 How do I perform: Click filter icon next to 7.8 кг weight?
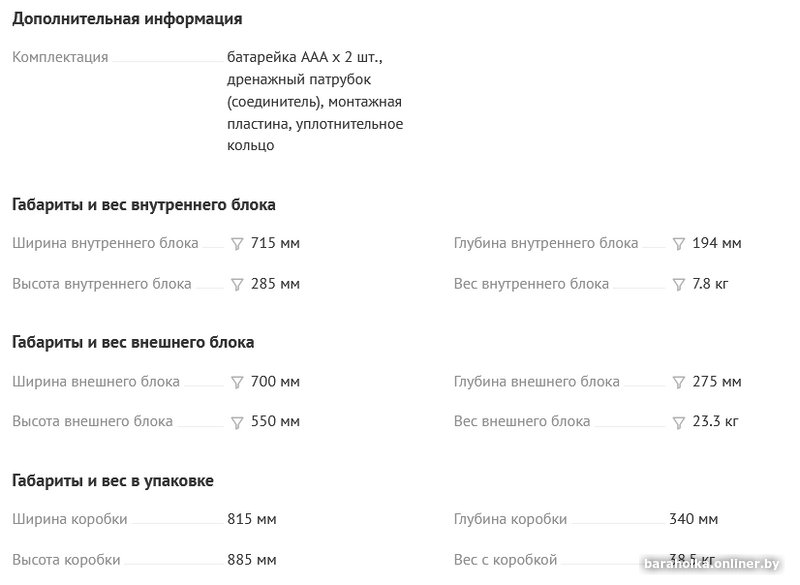pyautogui.click(x=679, y=285)
